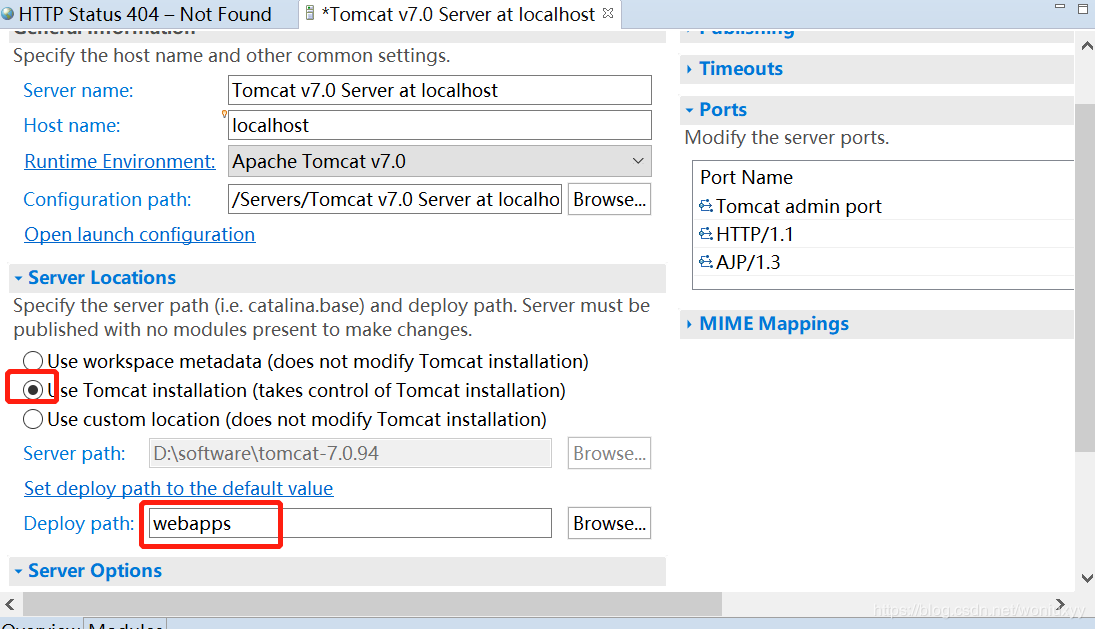This screenshot has width=1095, height=629.
Task: Click the horizontal scrollbar right arrow
Action: point(1060,604)
